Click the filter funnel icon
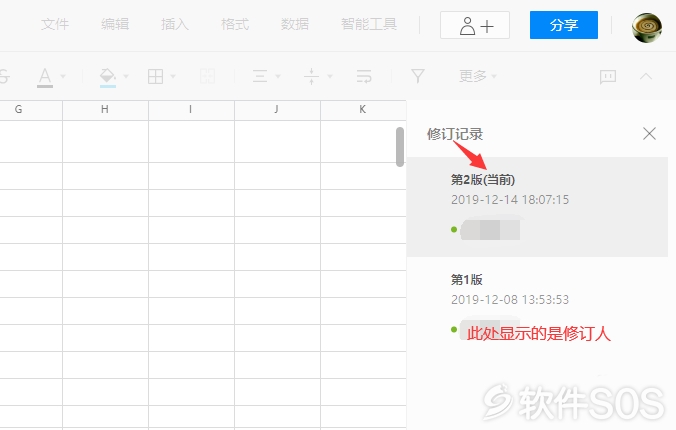 tap(418, 76)
